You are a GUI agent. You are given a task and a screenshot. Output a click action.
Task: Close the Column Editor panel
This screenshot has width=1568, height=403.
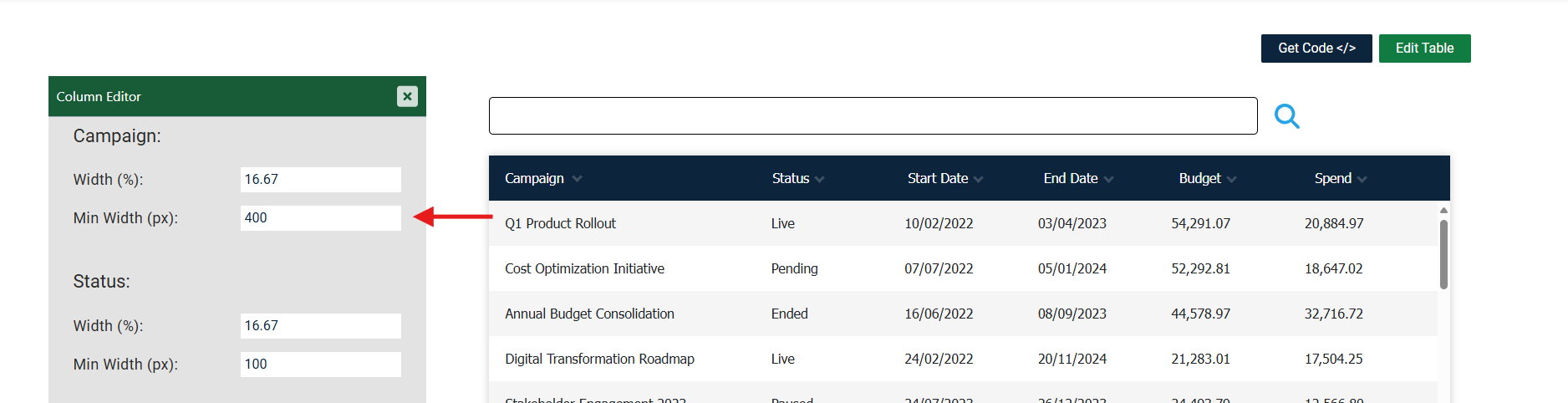click(407, 96)
